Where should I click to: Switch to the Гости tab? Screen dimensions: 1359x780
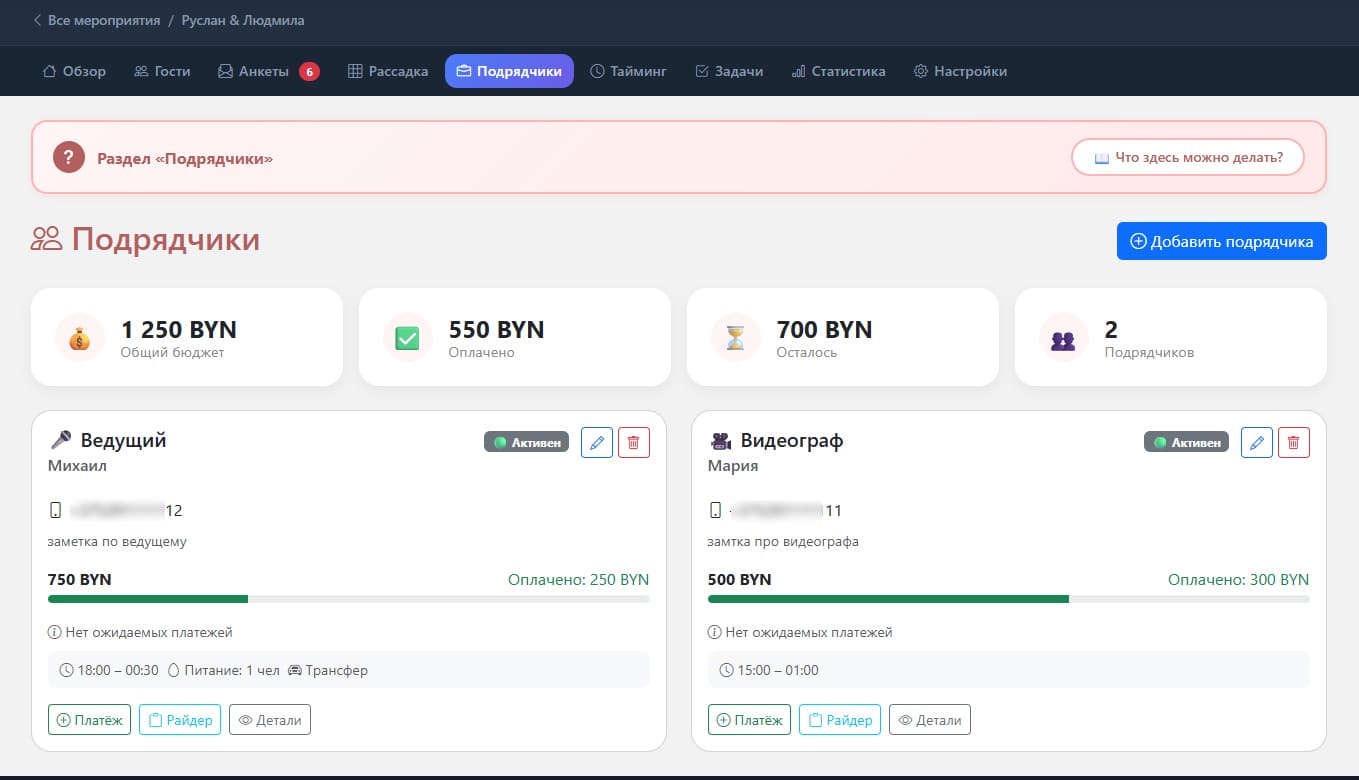(162, 71)
